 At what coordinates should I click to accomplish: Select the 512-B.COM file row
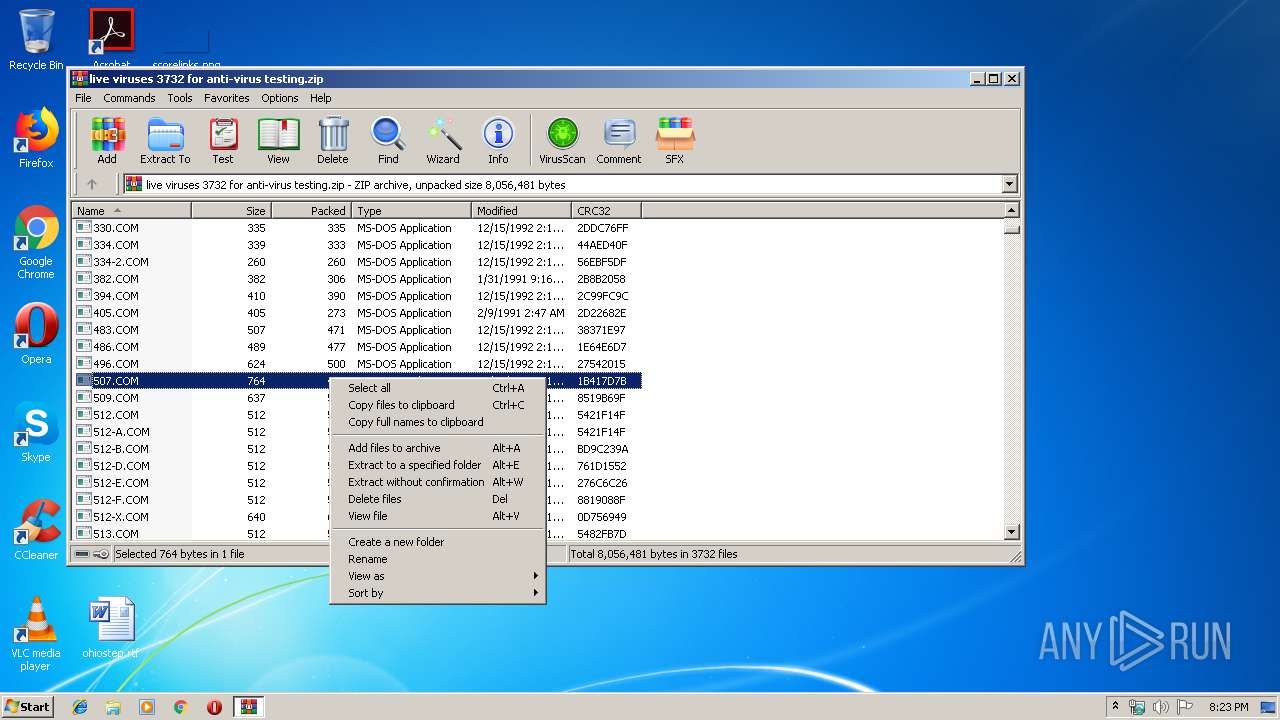(356, 449)
